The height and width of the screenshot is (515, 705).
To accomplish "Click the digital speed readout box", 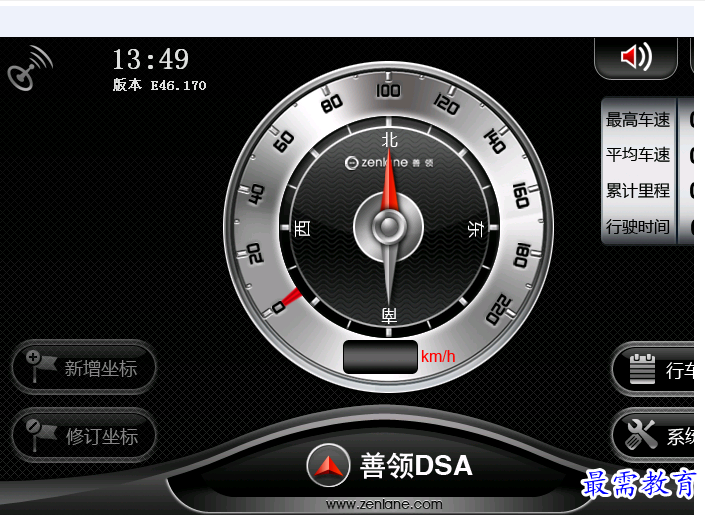I will pyautogui.click(x=380, y=357).
